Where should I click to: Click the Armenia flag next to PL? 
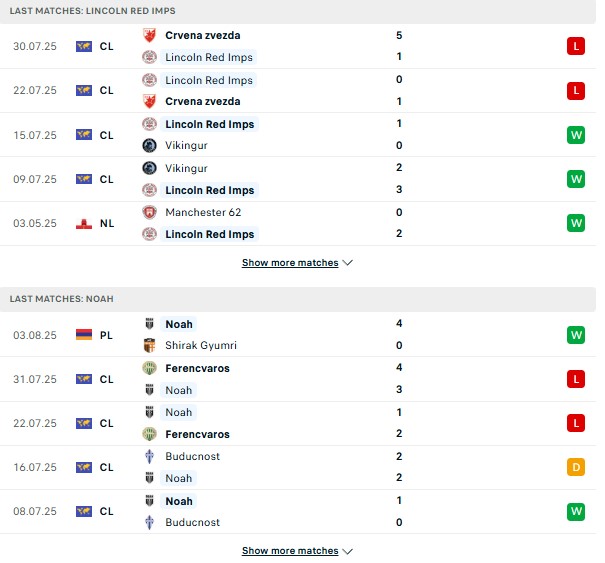84,335
